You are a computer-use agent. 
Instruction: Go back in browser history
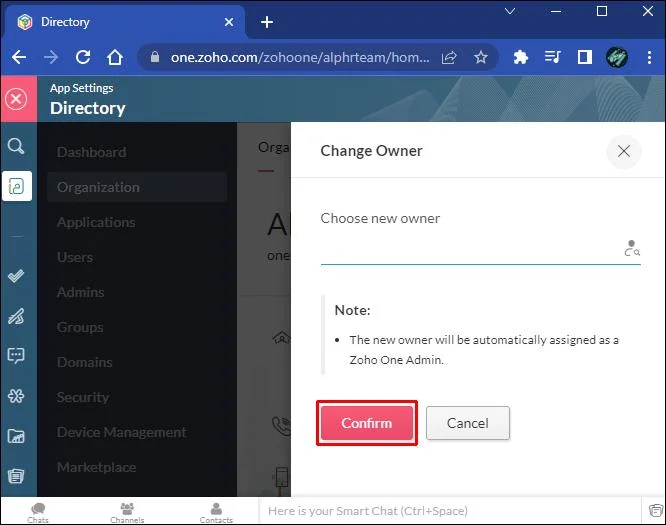pos(19,57)
